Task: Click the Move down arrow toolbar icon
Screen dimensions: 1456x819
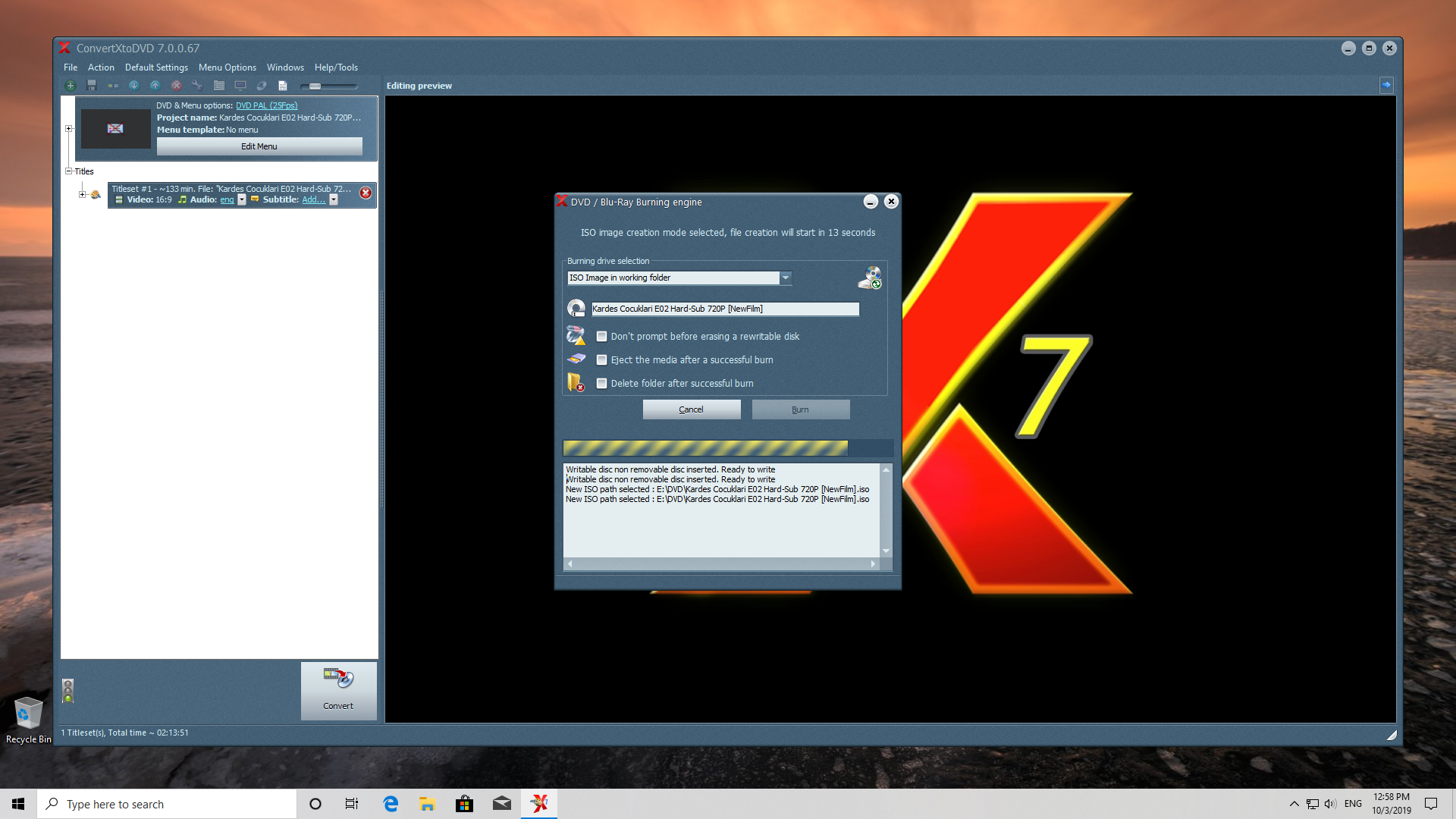Action: (x=133, y=86)
